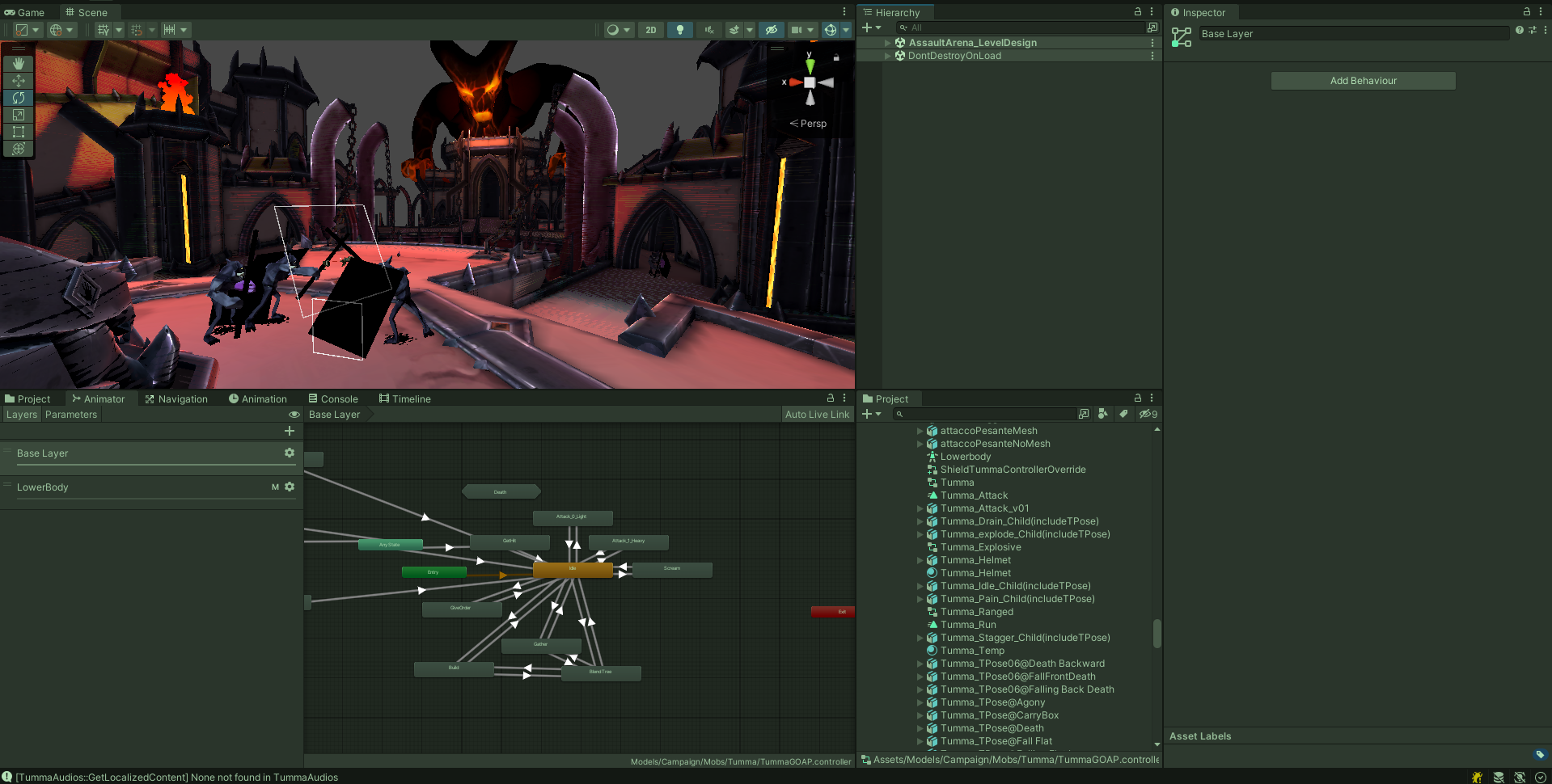Switch to Animator Parameters panel
Viewport: 1552px width, 784px height.
tap(71, 415)
